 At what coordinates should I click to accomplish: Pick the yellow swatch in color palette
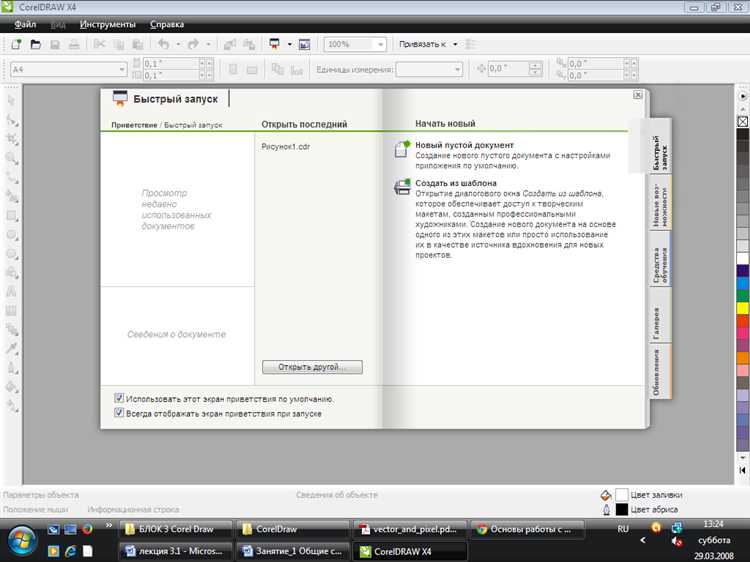742,308
